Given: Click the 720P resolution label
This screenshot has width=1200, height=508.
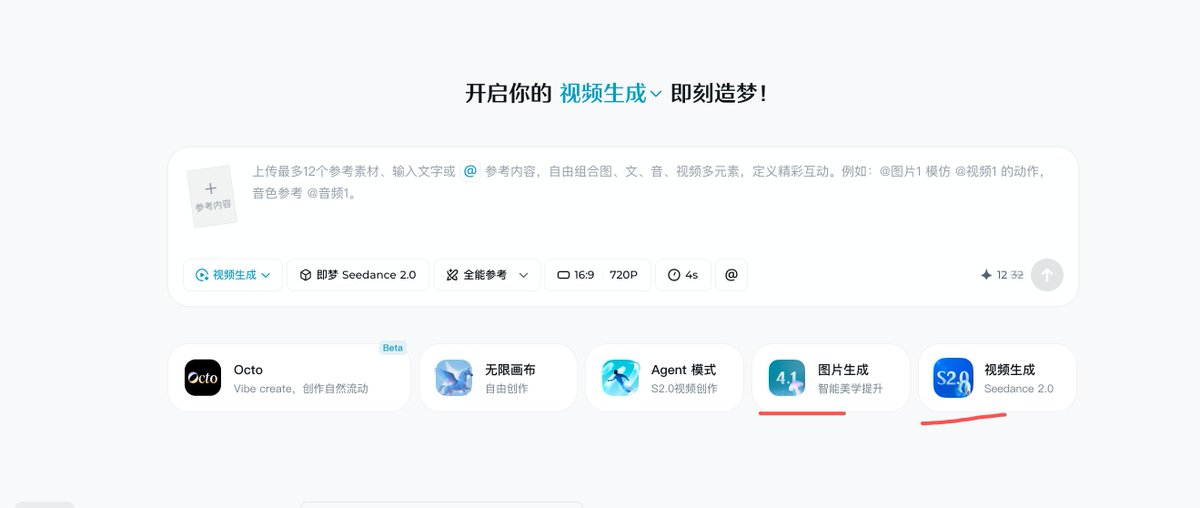Looking at the screenshot, I should tap(623, 275).
